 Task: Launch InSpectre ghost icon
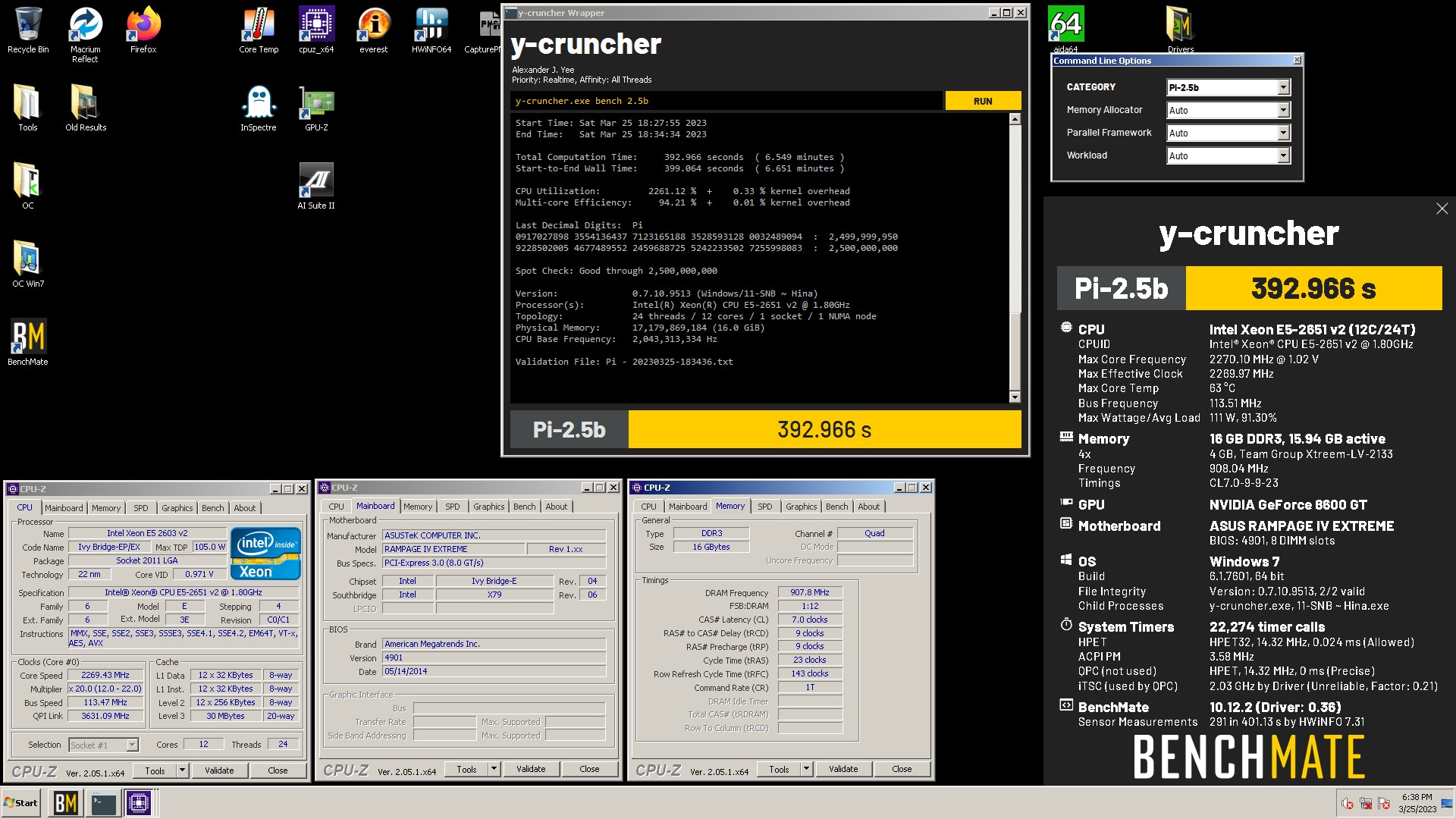point(259,108)
